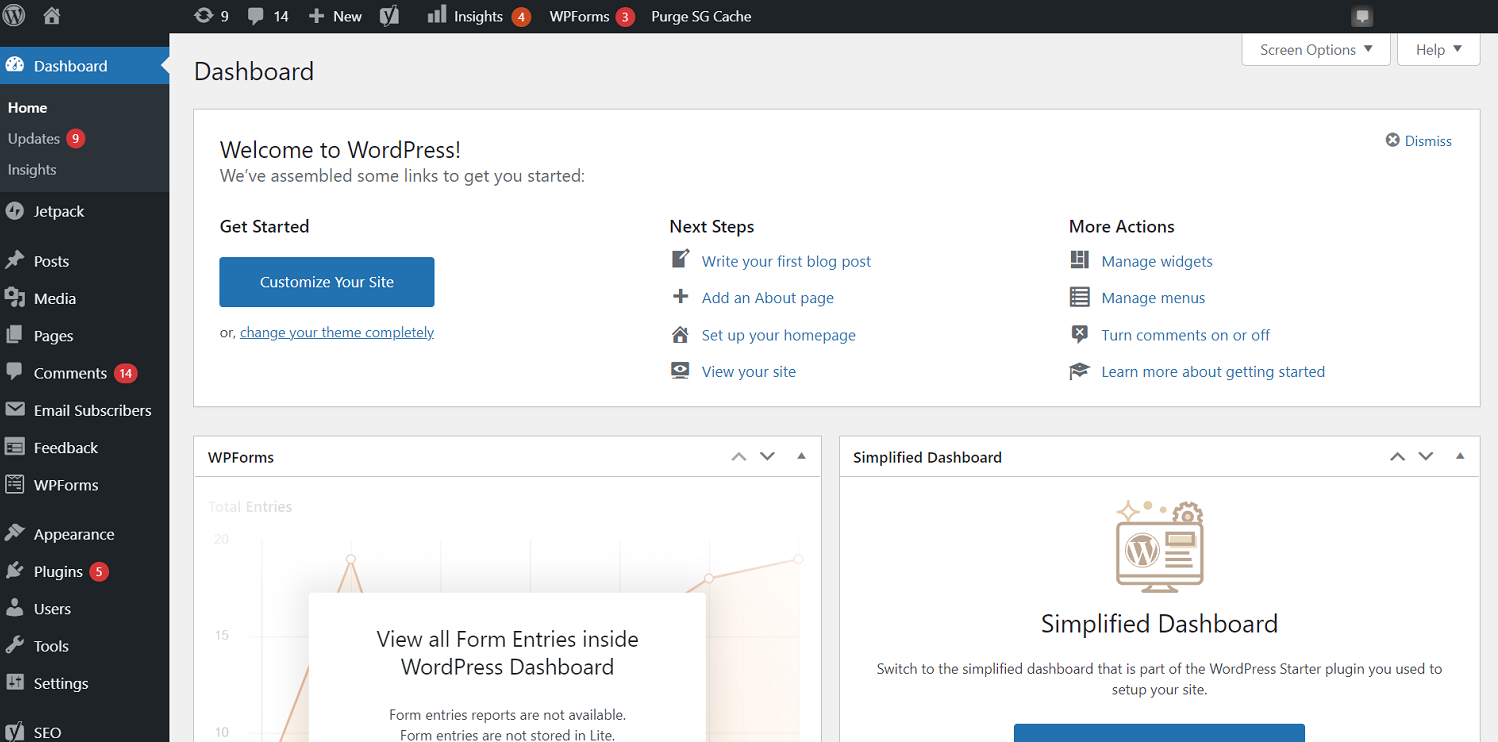Move the WPForms widget down
Screen dimensions: 1498x742
click(767, 457)
